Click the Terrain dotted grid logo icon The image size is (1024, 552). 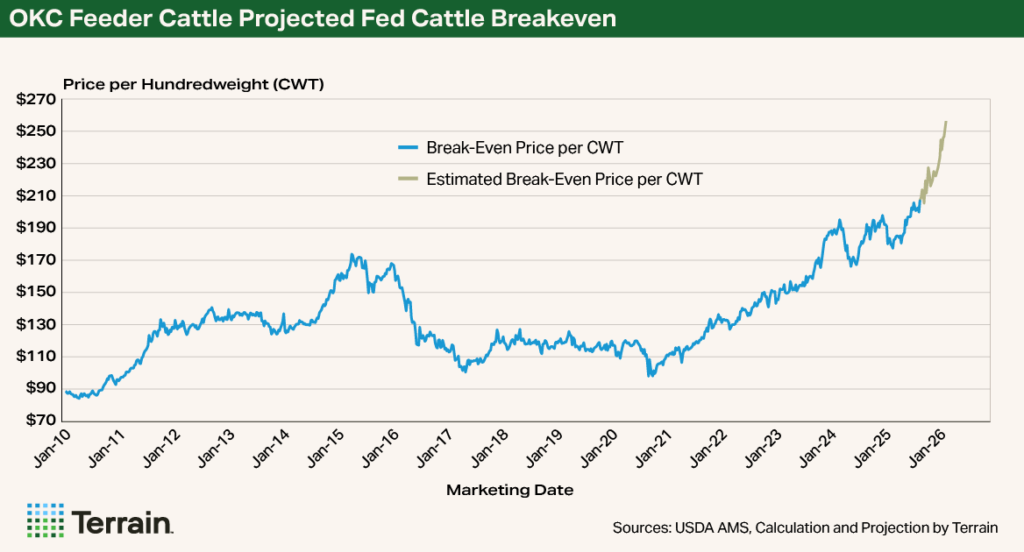(45, 520)
